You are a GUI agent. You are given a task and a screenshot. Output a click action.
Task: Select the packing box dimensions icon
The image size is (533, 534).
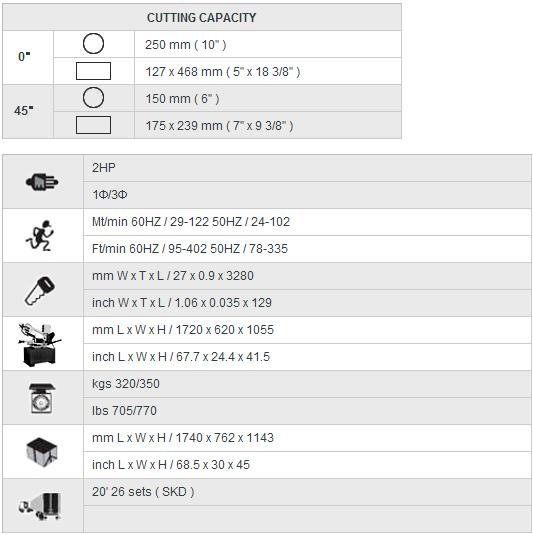point(42,452)
